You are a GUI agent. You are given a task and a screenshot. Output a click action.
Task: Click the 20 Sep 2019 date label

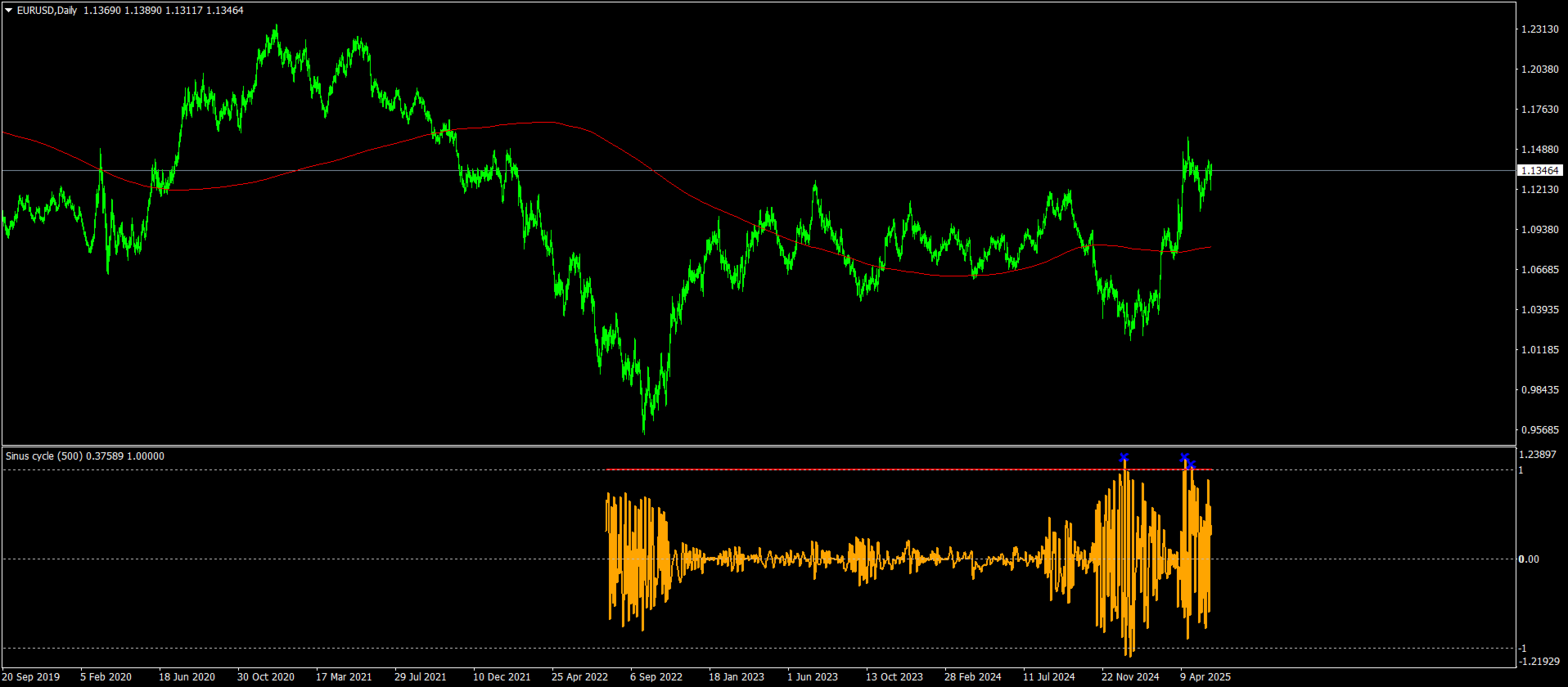(x=31, y=677)
